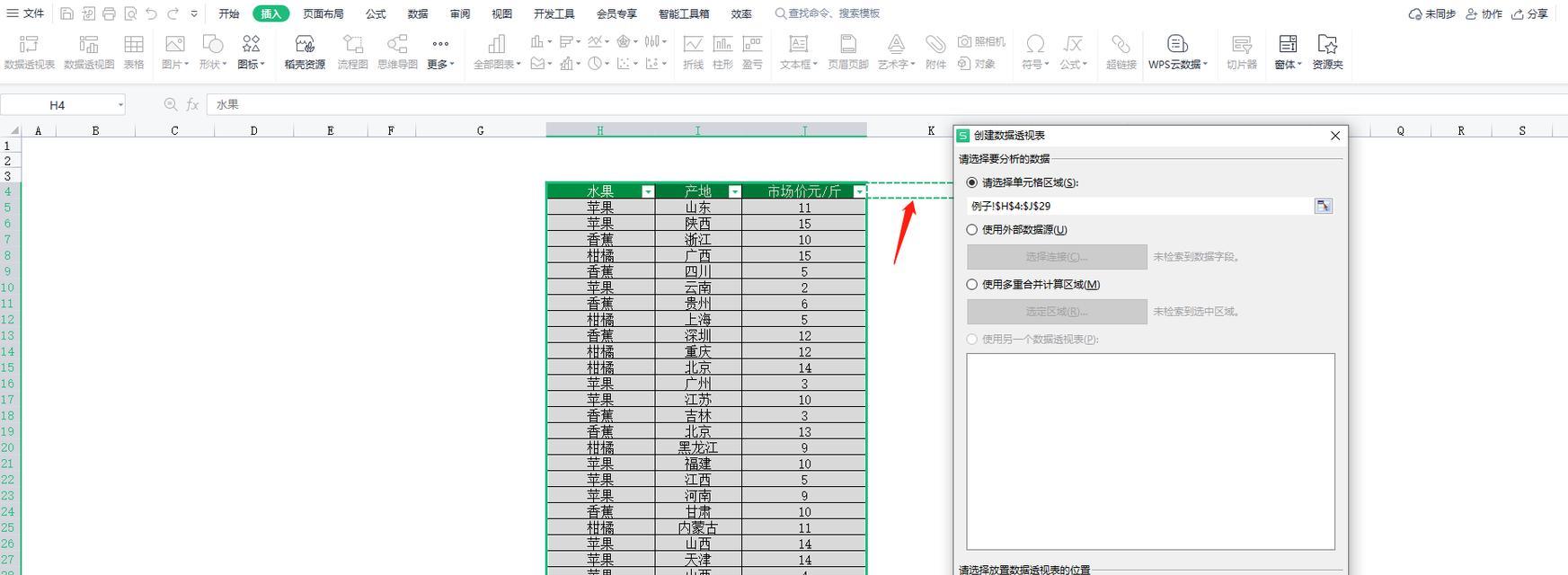Insert a 流程图 flowchart

pyautogui.click(x=353, y=52)
